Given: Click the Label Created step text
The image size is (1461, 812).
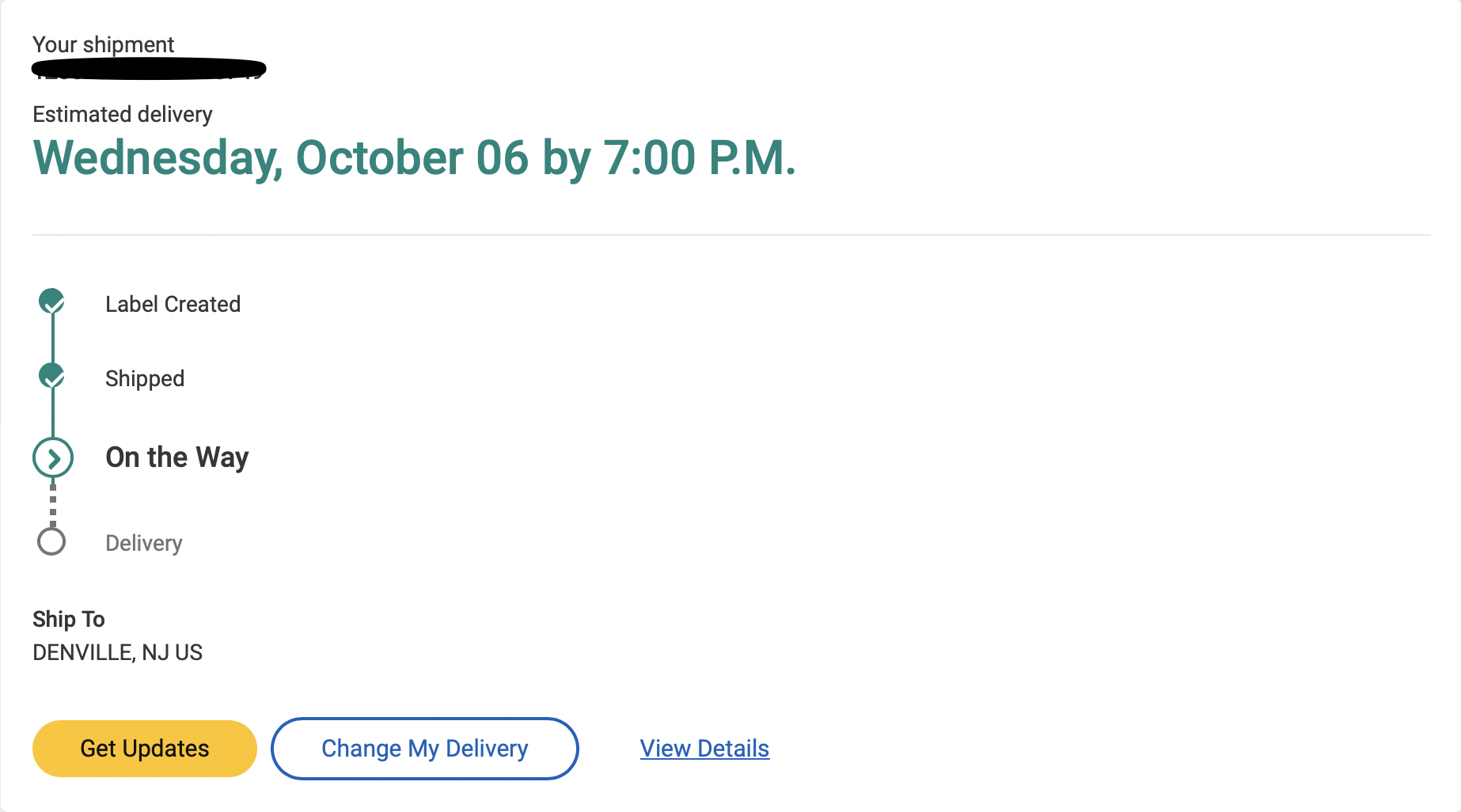Looking at the screenshot, I should pyautogui.click(x=173, y=305).
